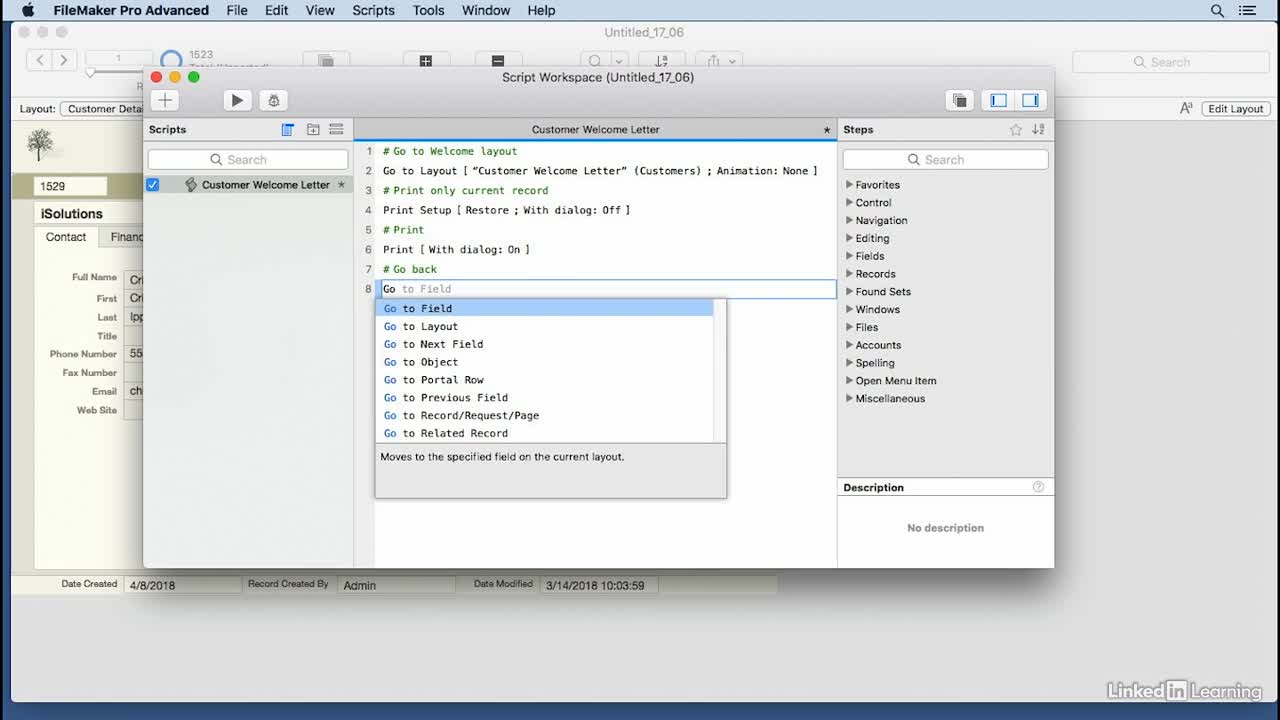Expand the Accounts steps category
The height and width of the screenshot is (720, 1280).
point(850,345)
